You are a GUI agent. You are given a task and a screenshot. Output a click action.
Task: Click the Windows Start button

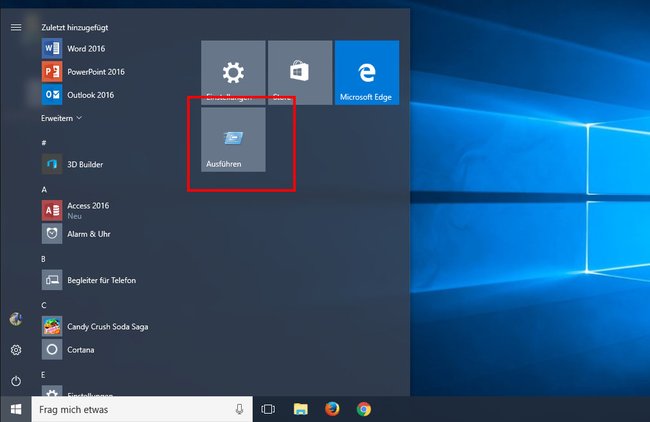click(x=16, y=410)
